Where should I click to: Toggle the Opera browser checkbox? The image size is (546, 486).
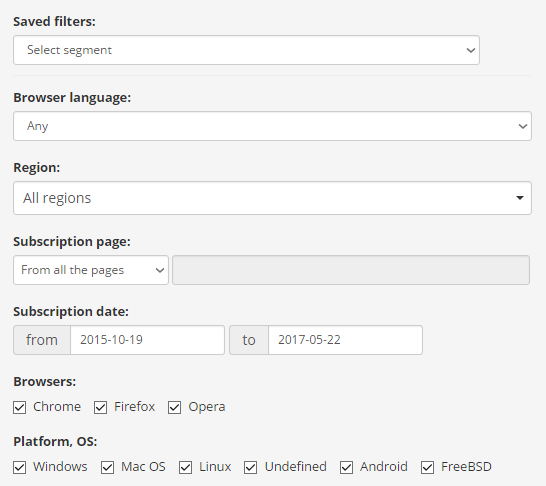174,407
